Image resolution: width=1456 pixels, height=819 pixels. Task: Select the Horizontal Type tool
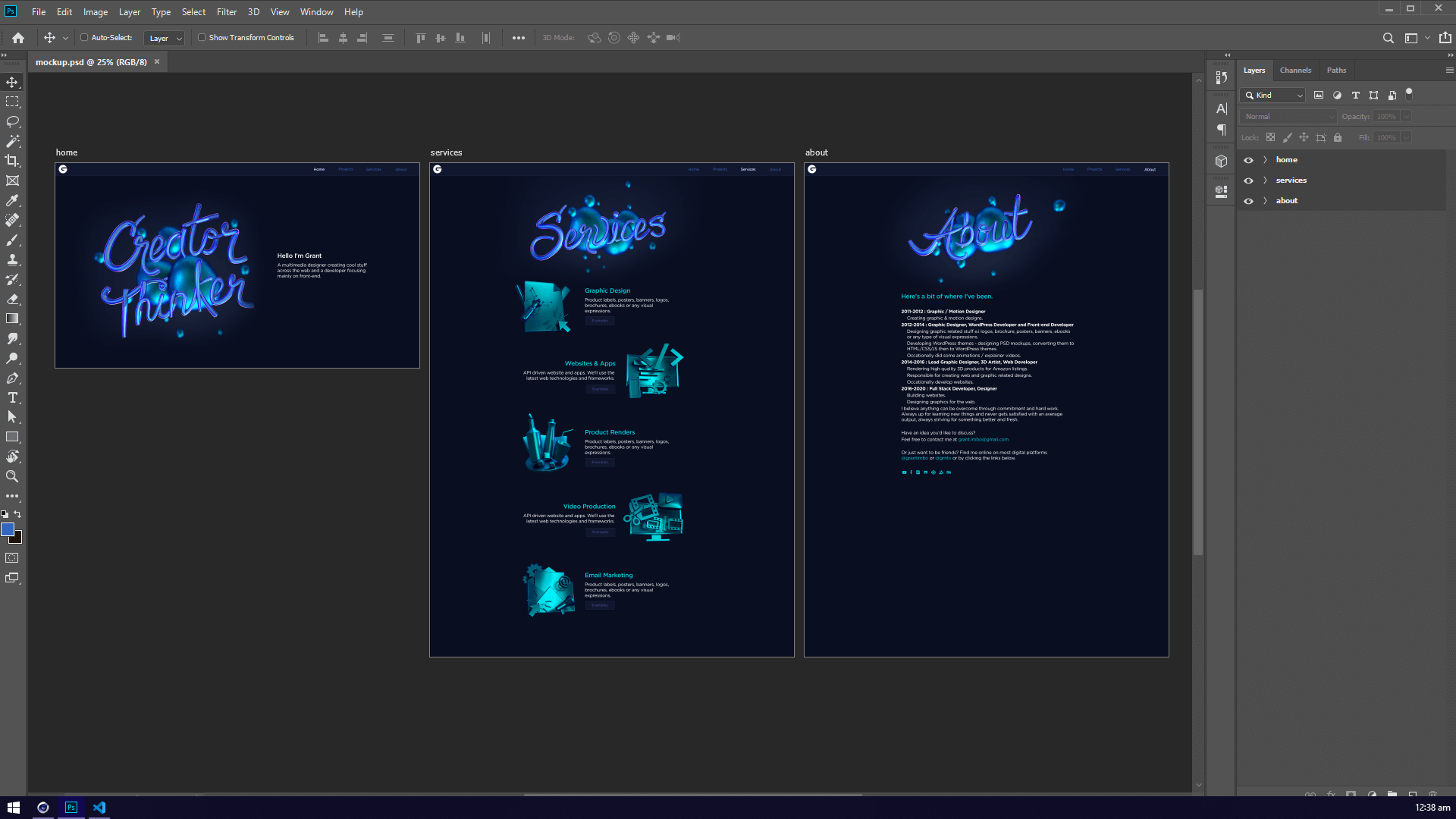12,397
